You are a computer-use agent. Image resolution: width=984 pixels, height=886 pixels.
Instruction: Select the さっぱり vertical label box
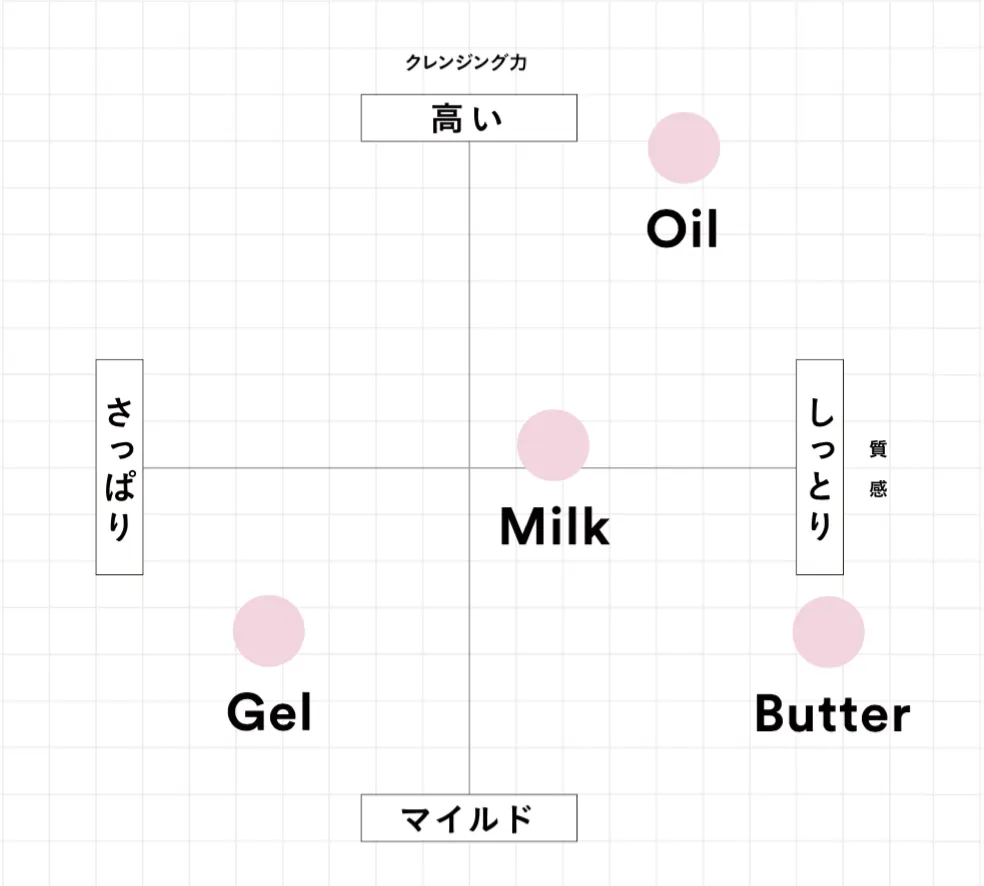(119, 467)
